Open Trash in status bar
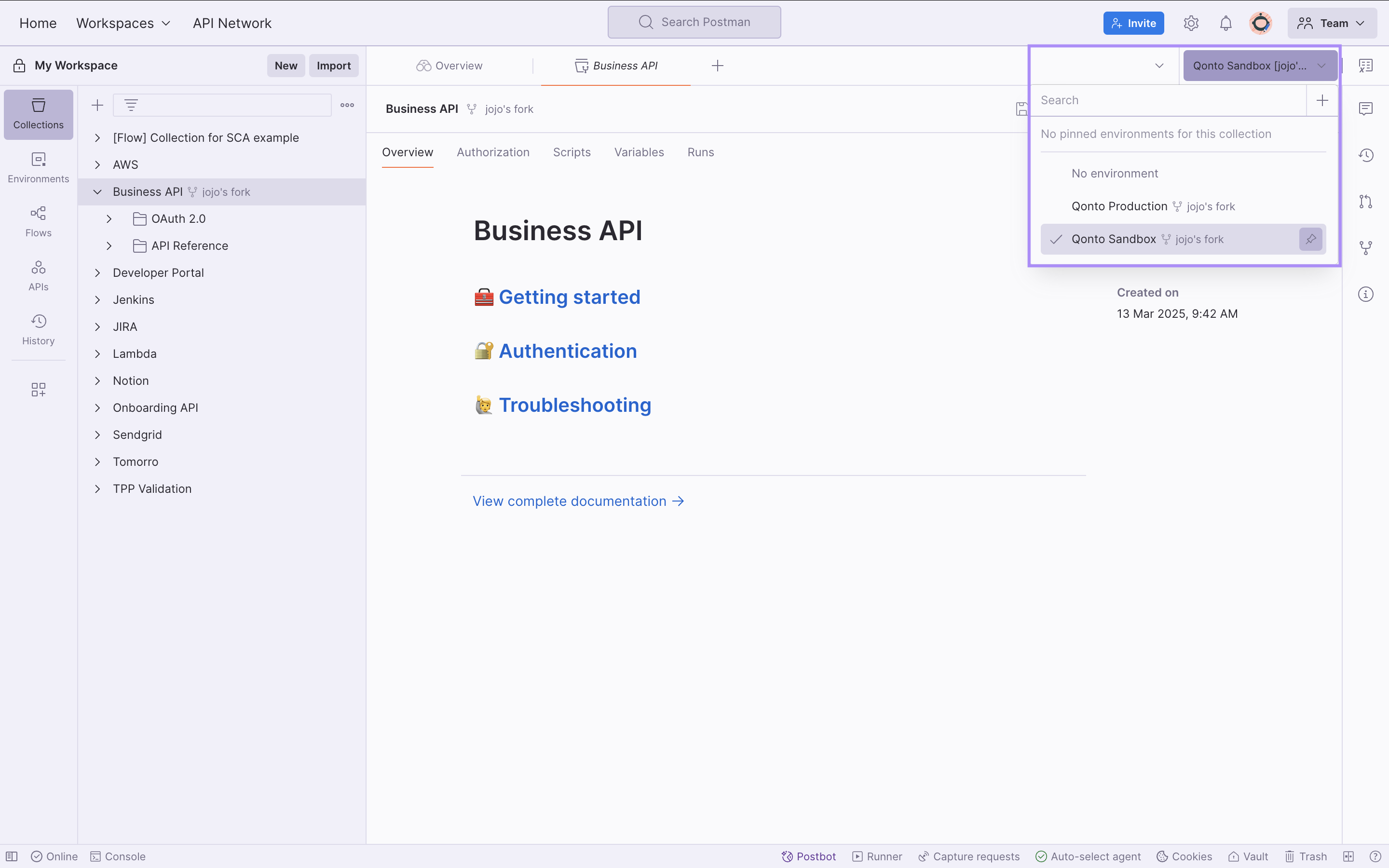Image resolution: width=1389 pixels, height=868 pixels. 1306,856
